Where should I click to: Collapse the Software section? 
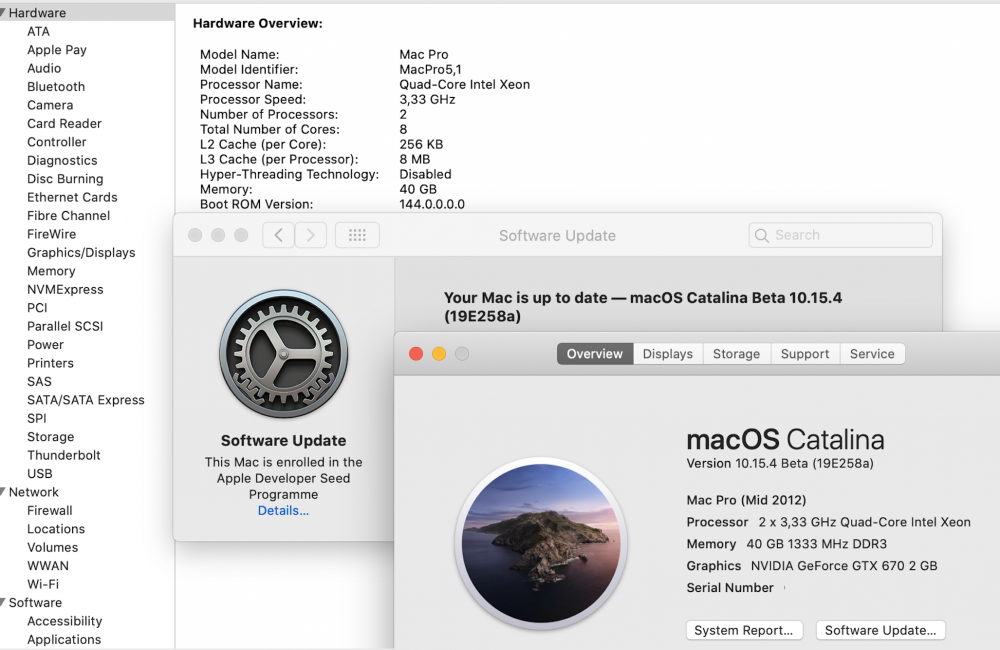(3, 602)
